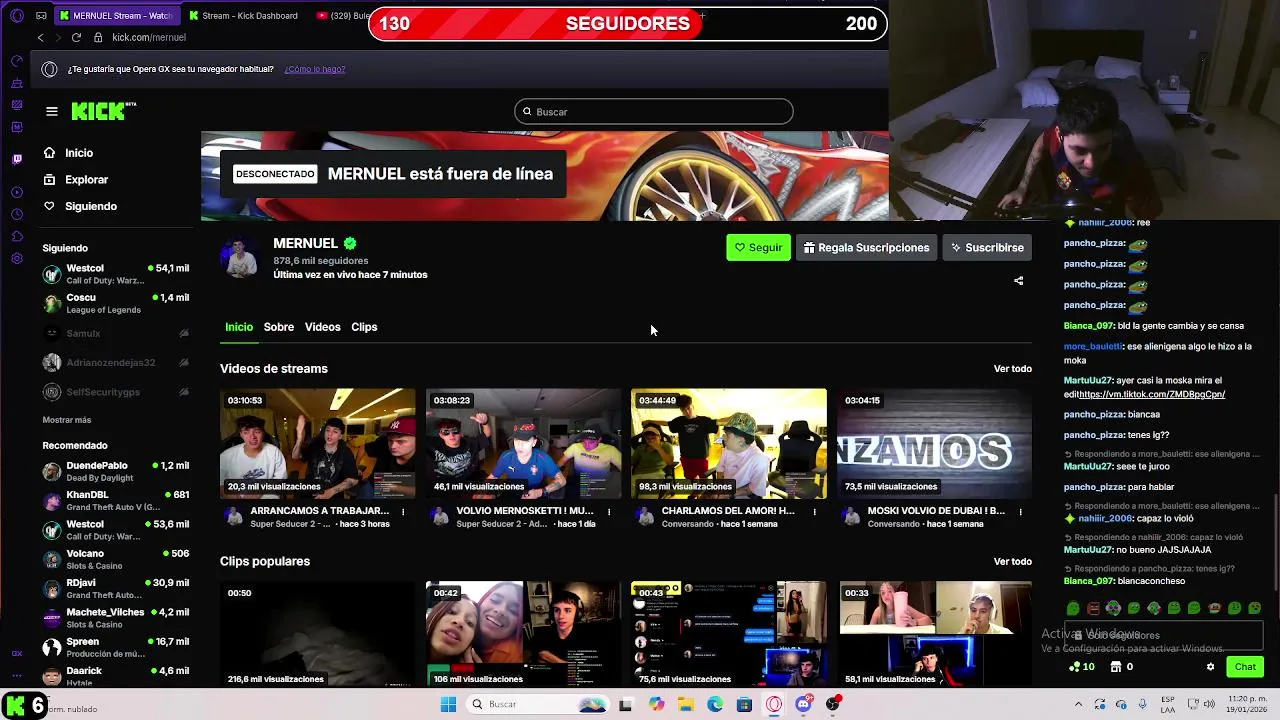Select the Clips tab
Viewport: 1280px width, 720px height.
point(364,327)
